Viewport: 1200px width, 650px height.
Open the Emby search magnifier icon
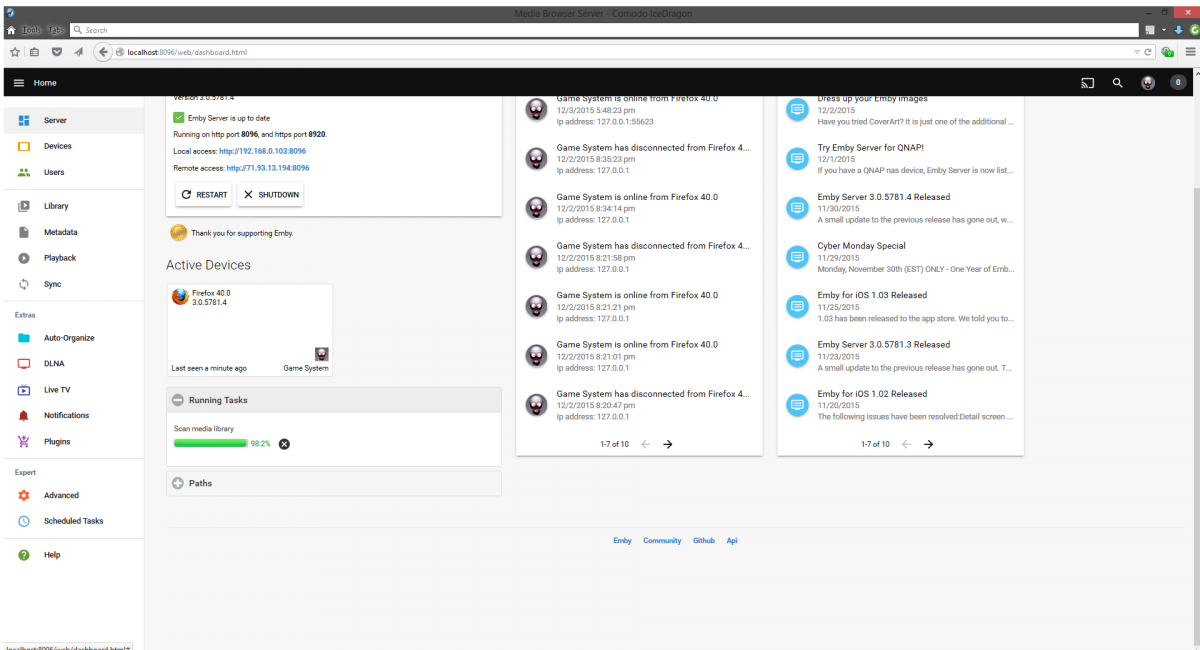pyautogui.click(x=1118, y=83)
